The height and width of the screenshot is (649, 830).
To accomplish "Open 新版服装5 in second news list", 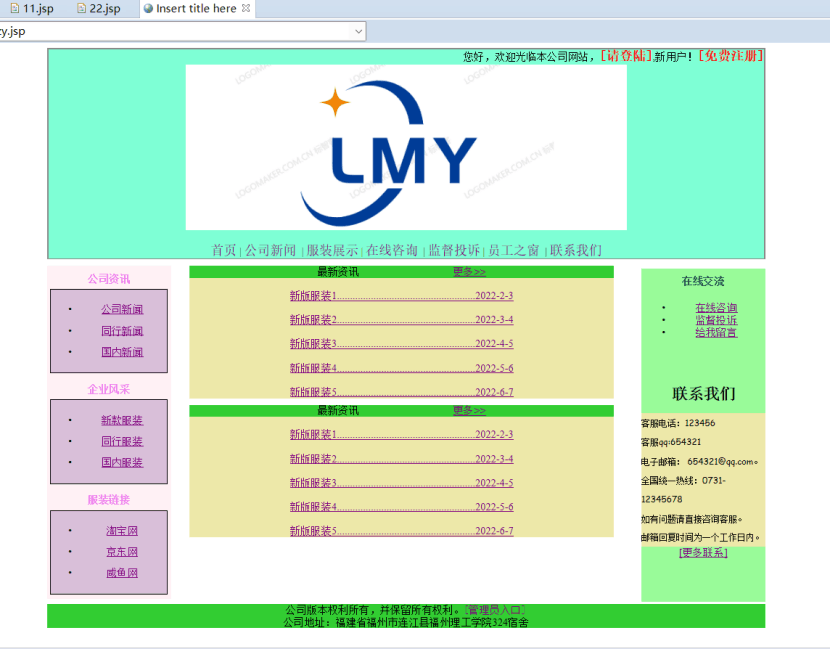I will click(401, 530).
